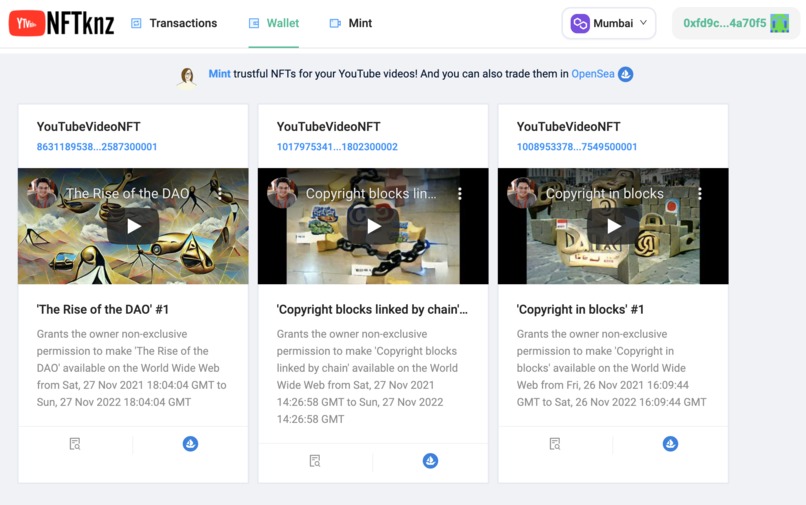The width and height of the screenshot is (806, 505).
Task: Open more options on Copyright blocks linked video
Action: coord(460,193)
